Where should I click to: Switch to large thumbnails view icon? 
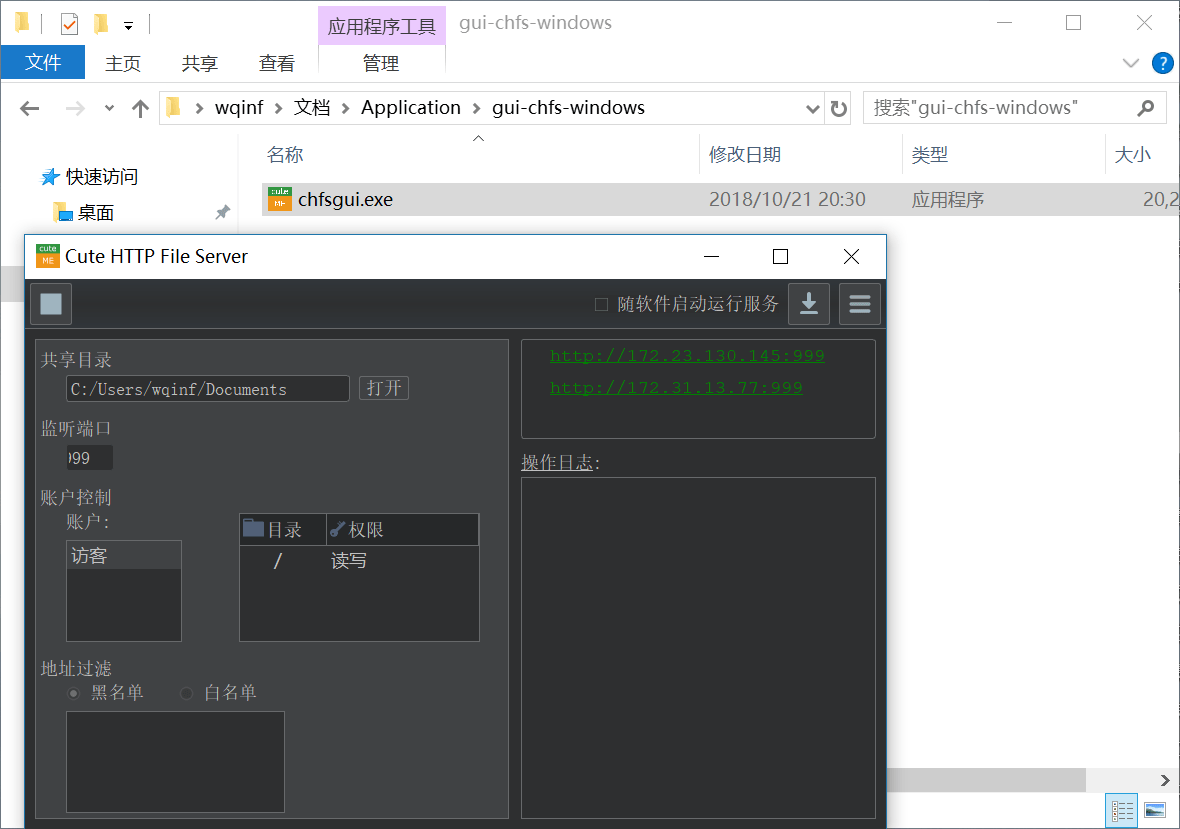click(x=1155, y=809)
